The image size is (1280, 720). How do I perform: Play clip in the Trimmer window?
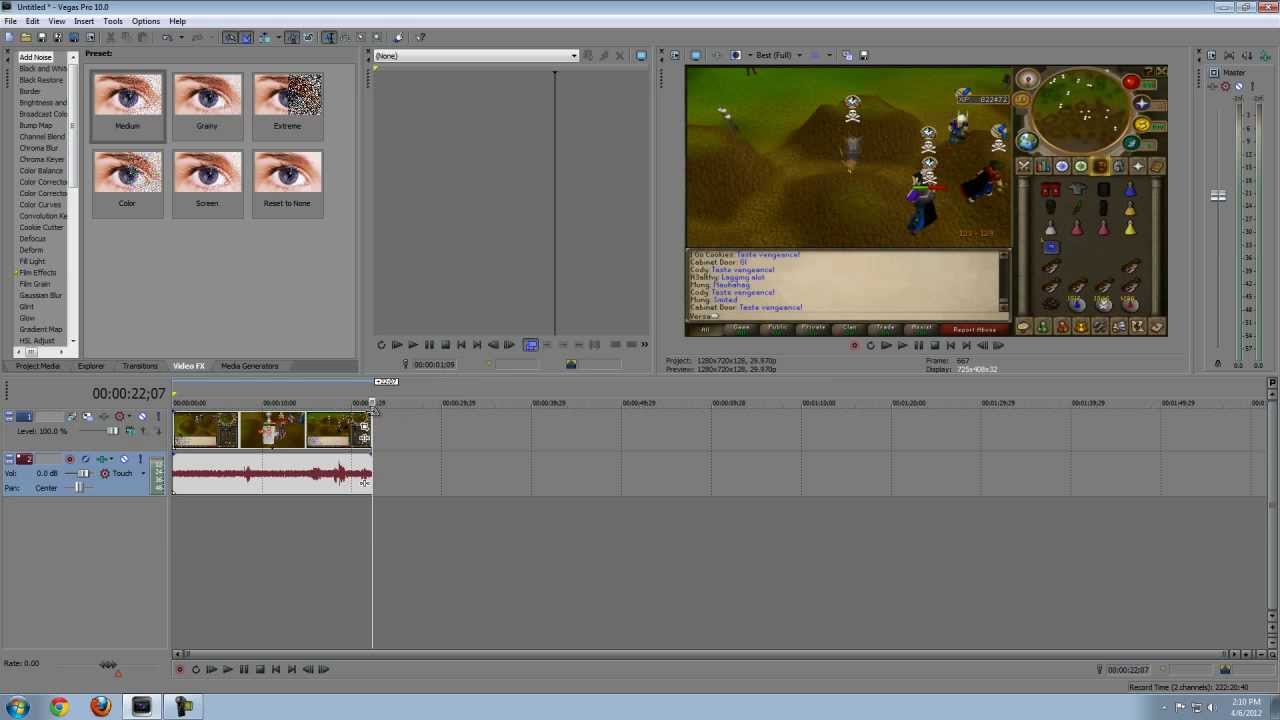pos(413,344)
